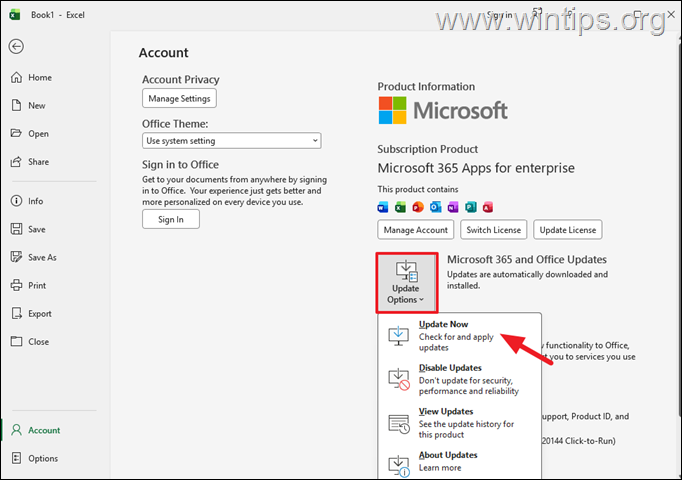Click the Save floppy disk icon

coord(17,229)
